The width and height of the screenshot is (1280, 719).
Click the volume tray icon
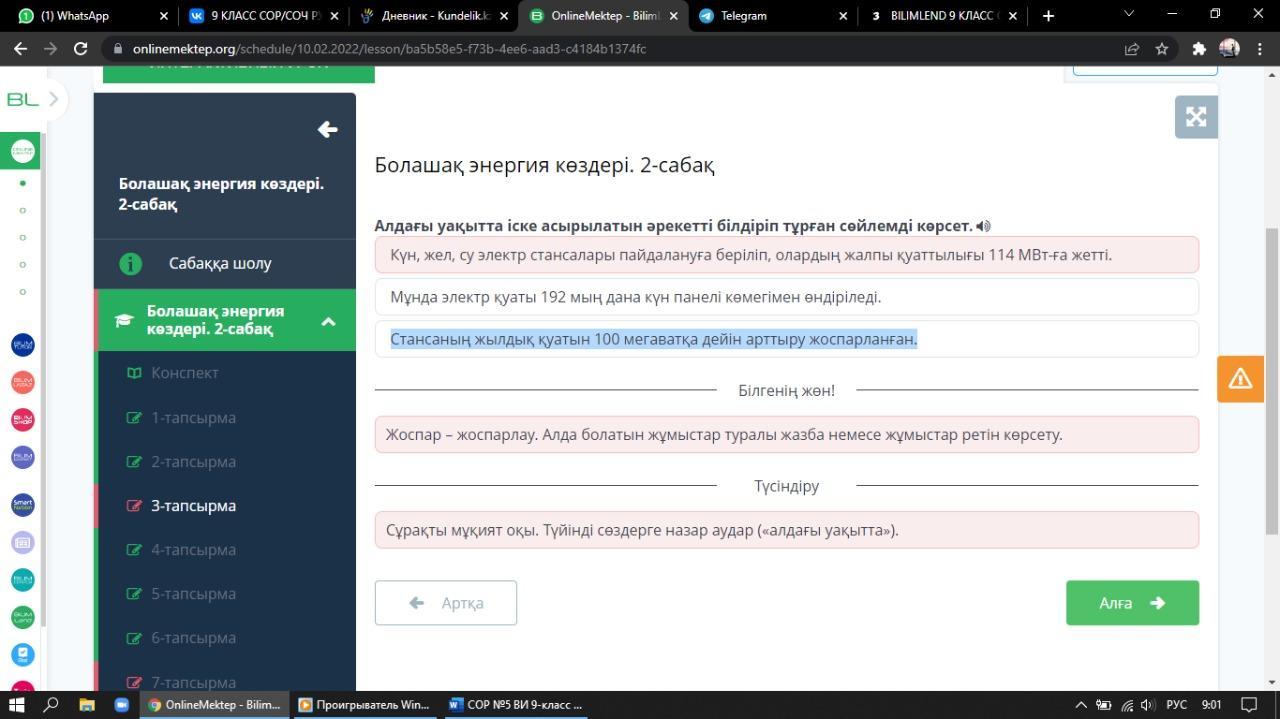1148,705
